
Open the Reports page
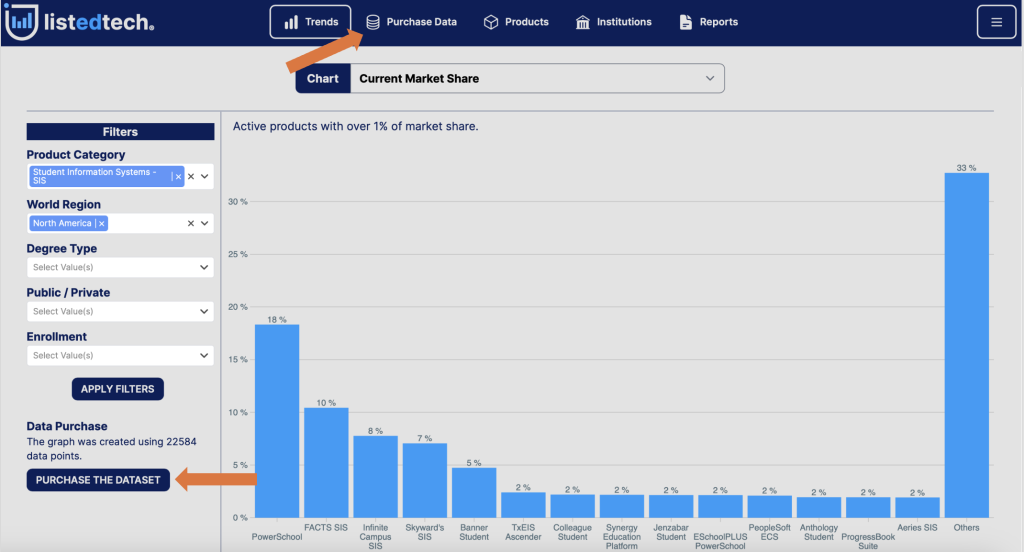[709, 22]
